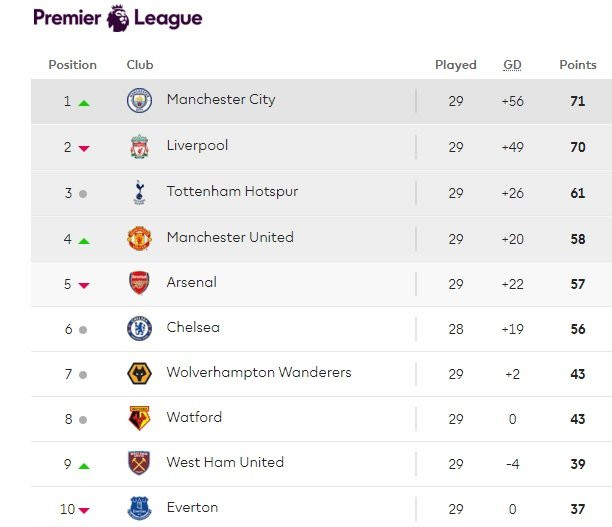The width and height of the screenshot is (612, 527).
Task: Open the Chelsea team link
Action: click(x=193, y=327)
